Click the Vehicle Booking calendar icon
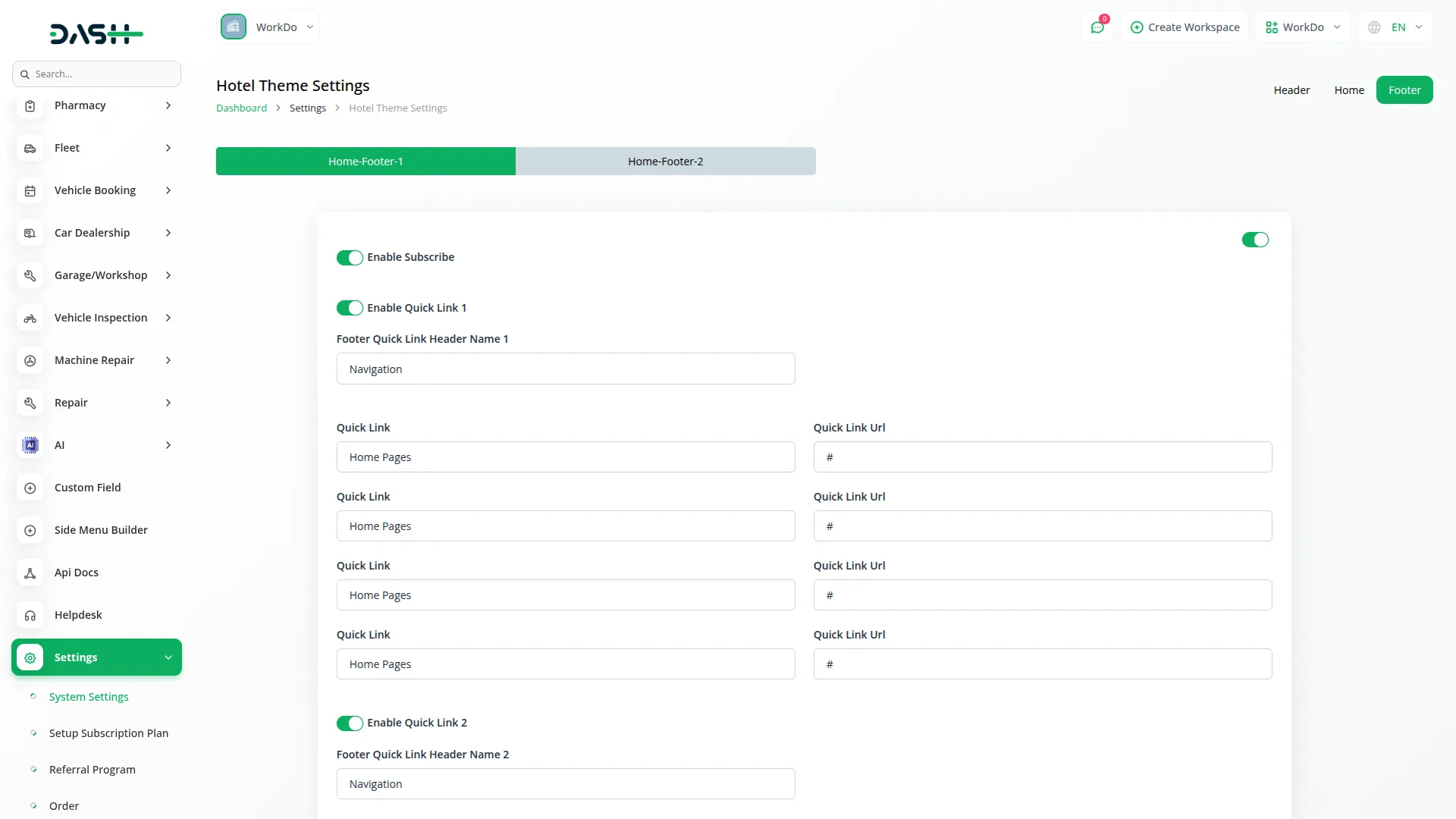The image size is (1456, 819). pyautogui.click(x=30, y=191)
